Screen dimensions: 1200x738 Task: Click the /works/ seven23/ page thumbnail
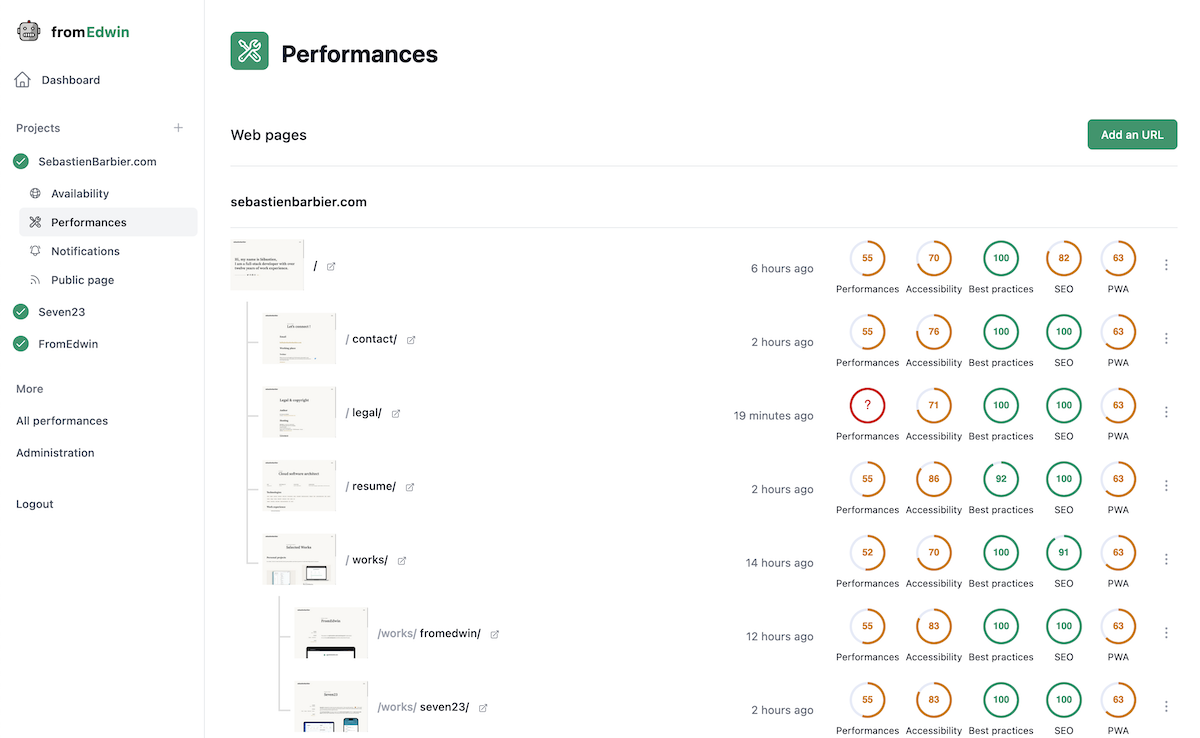tap(330, 706)
